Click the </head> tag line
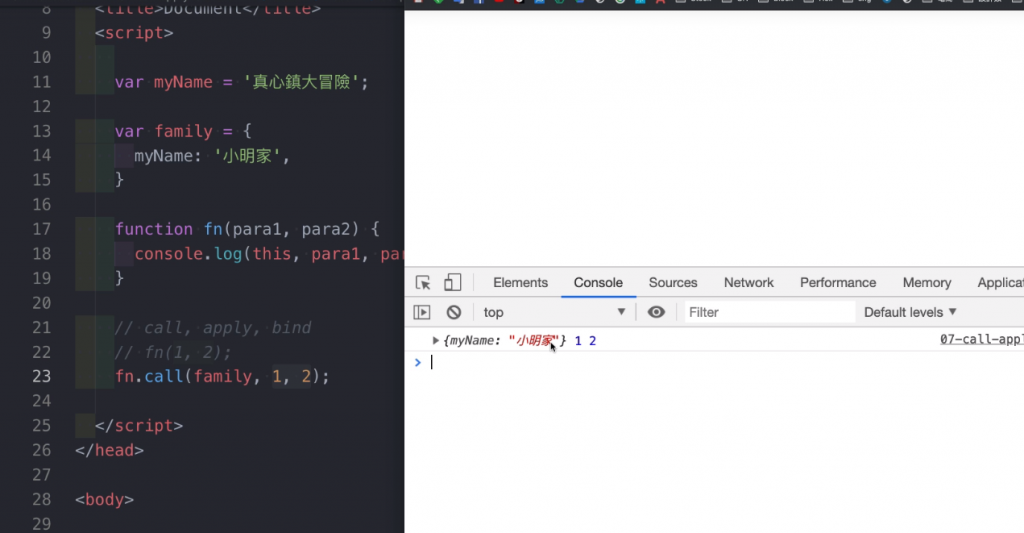1024x533 pixels. coord(109,450)
